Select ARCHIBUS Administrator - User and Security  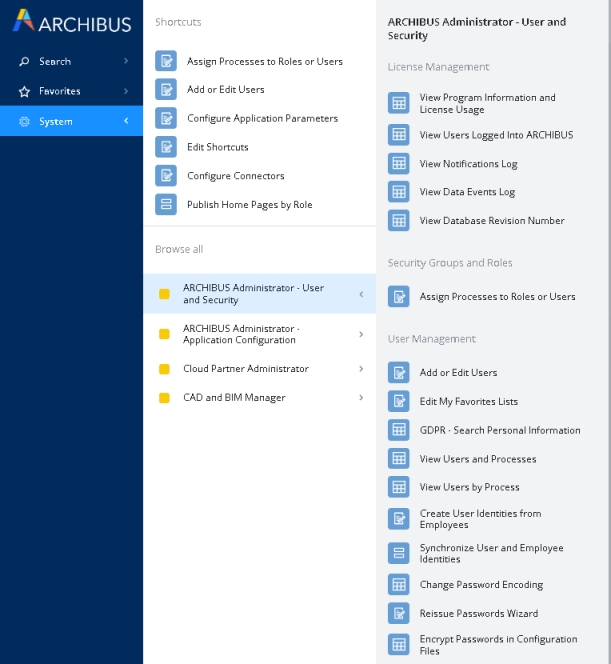(260, 294)
